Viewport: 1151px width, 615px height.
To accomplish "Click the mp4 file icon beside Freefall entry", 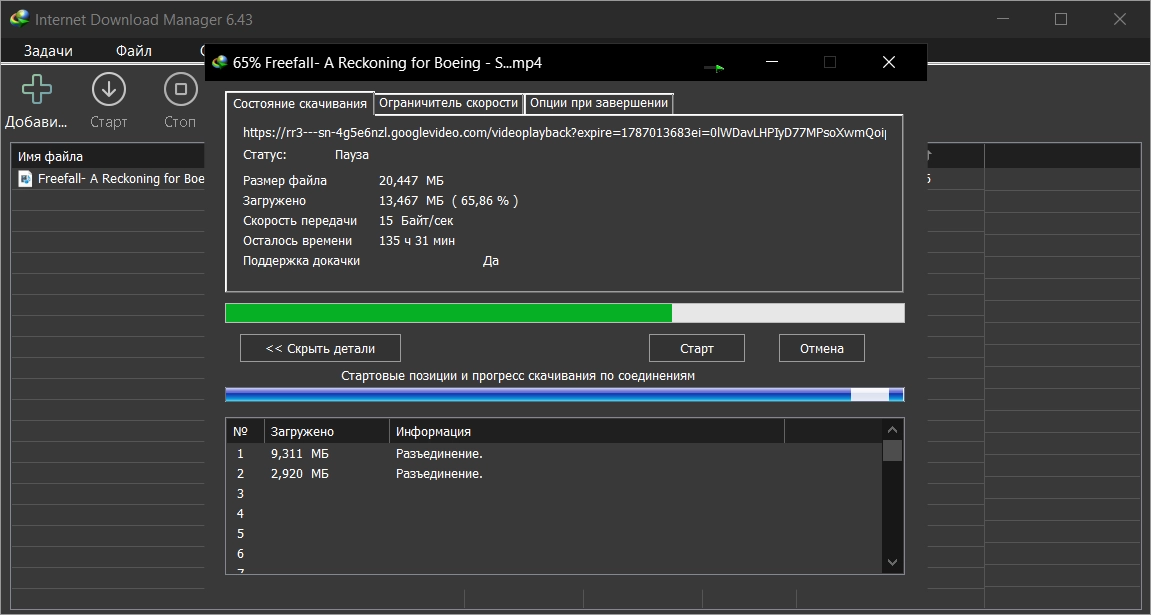I will [x=26, y=178].
